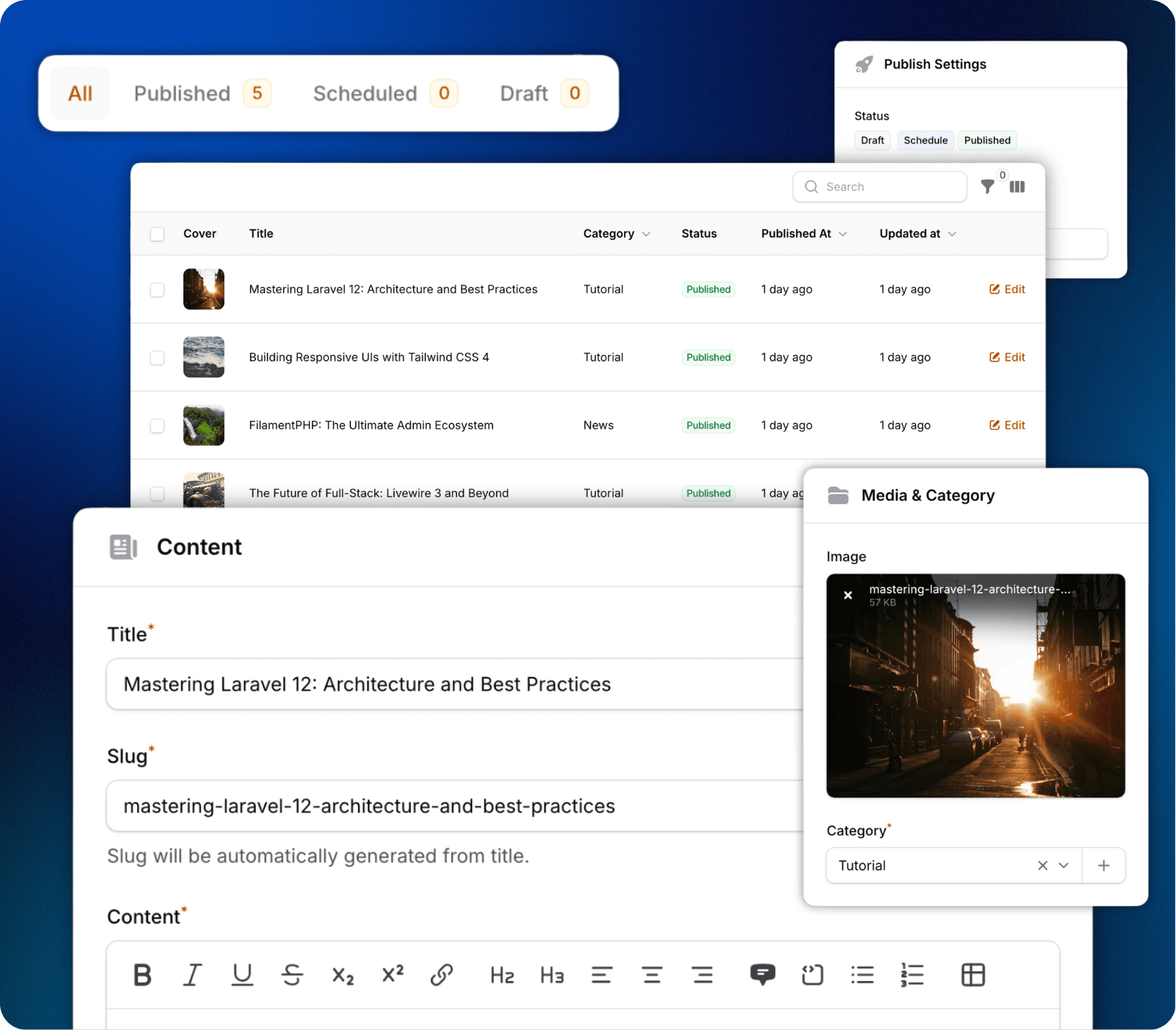Open cover thumbnail of FilamentPHP post
The width and height of the screenshot is (1176, 1030).
(204, 425)
